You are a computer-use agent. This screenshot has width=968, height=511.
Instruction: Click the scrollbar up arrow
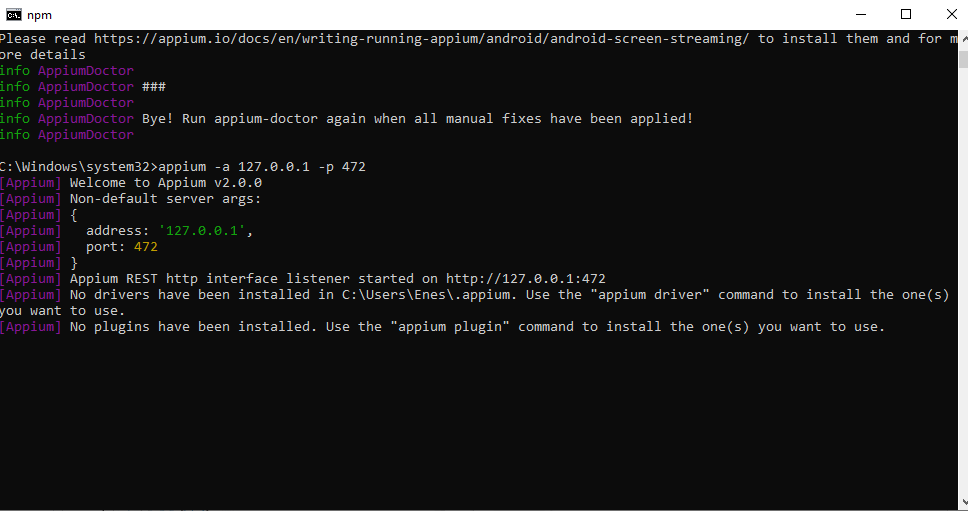click(959, 36)
